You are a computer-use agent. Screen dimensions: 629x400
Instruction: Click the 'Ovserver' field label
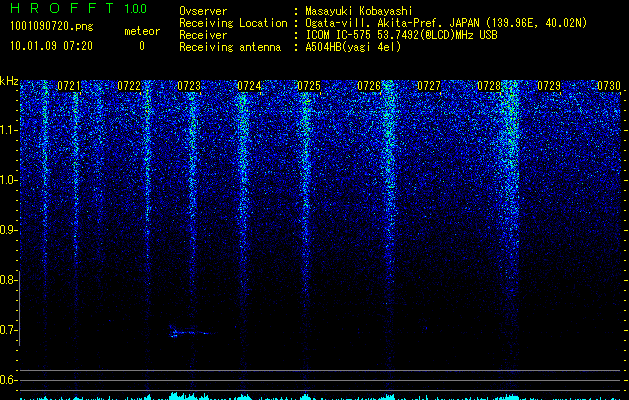(203, 11)
